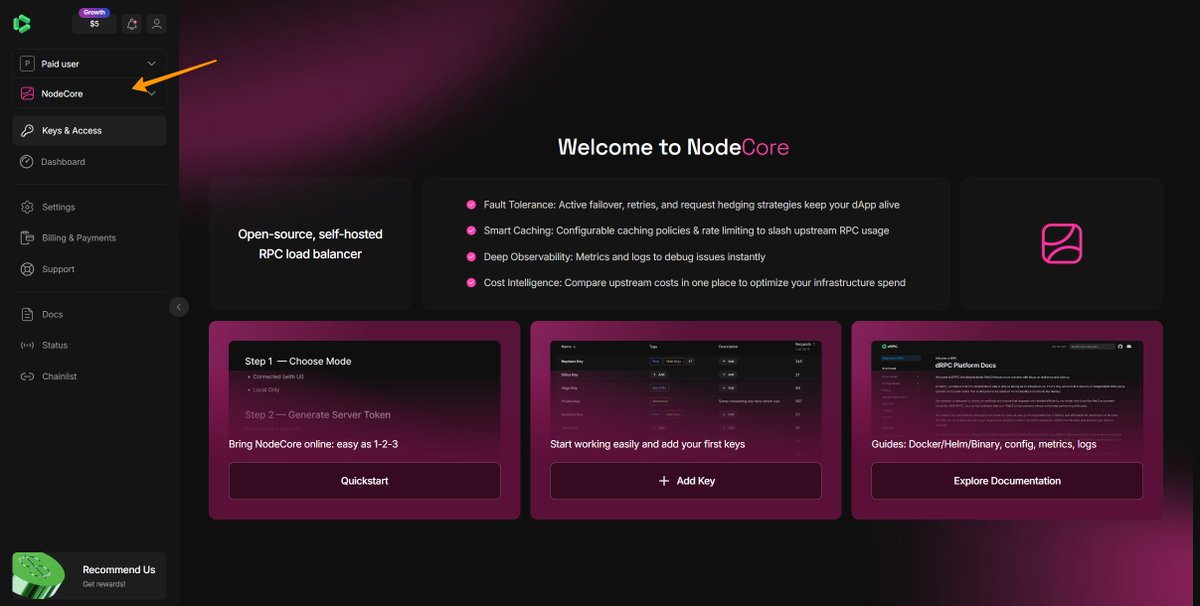Click the Support icon in the sidebar
Viewport: 1200px width, 606px height.
27,269
